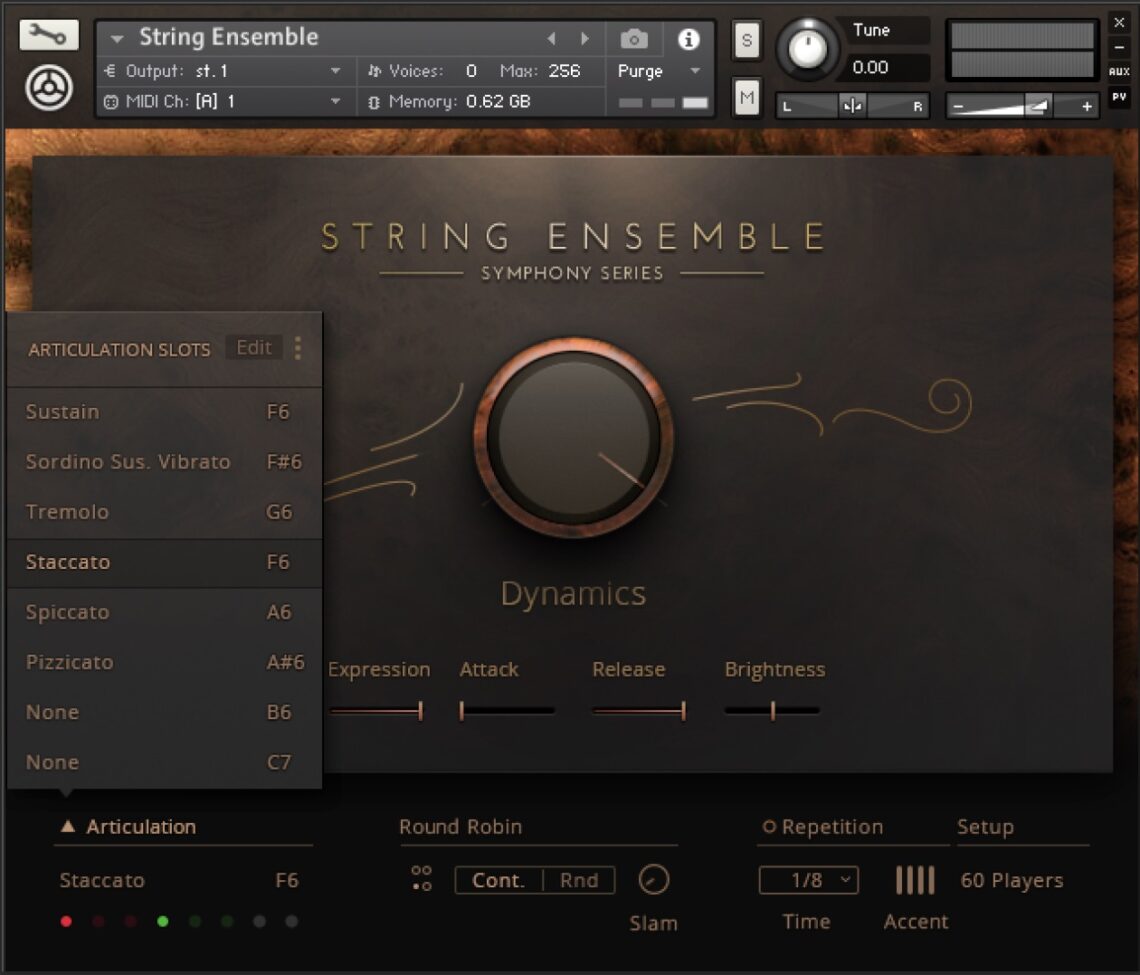This screenshot has width=1140, height=975.
Task: Switch to the Setup tab
Action: point(985,827)
